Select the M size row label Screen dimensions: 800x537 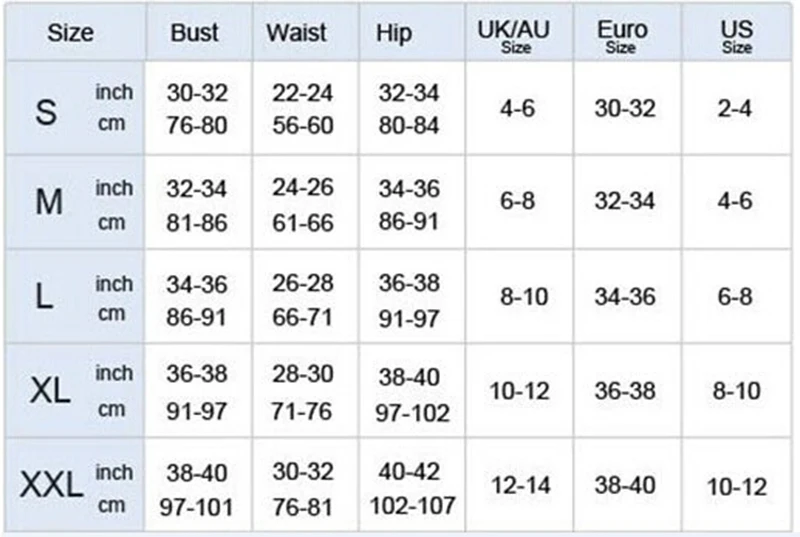click(x=49, y=201)
